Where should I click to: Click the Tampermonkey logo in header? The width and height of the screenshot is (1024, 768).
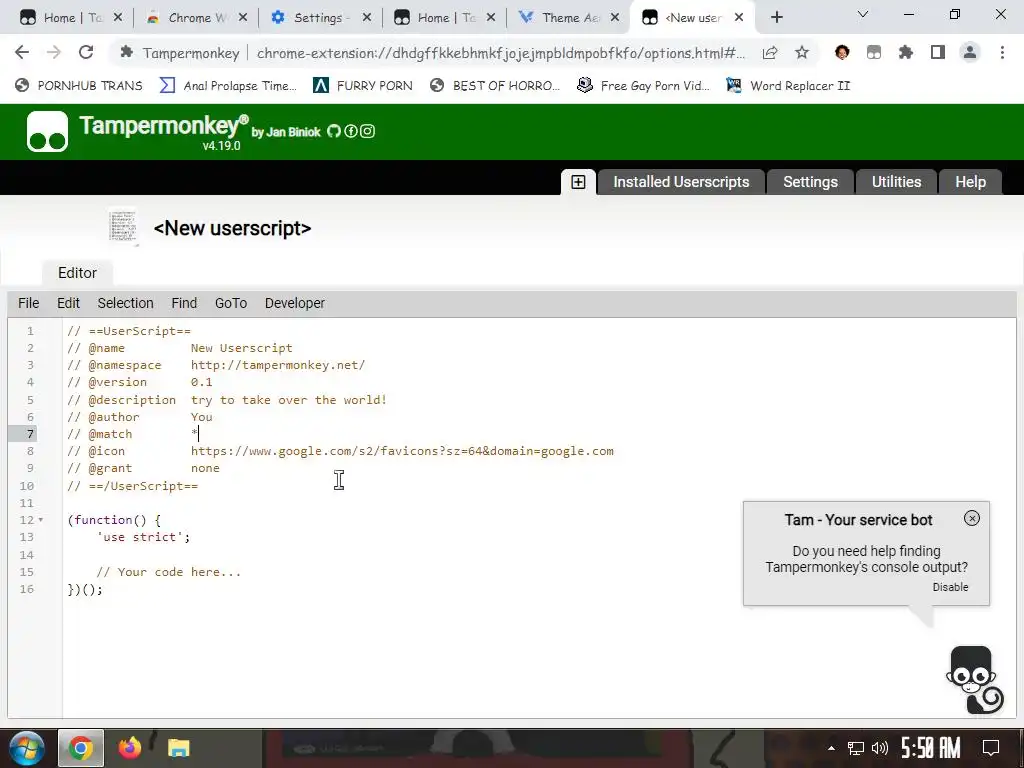47,131
